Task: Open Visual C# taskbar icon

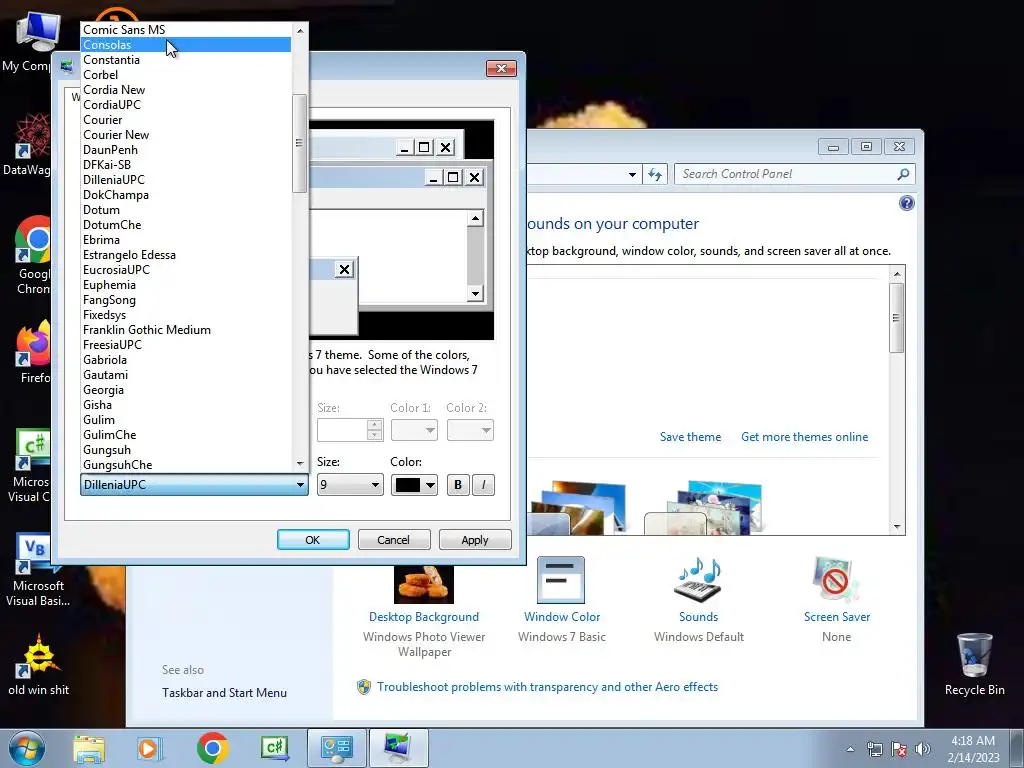Action: pos(274,748)
